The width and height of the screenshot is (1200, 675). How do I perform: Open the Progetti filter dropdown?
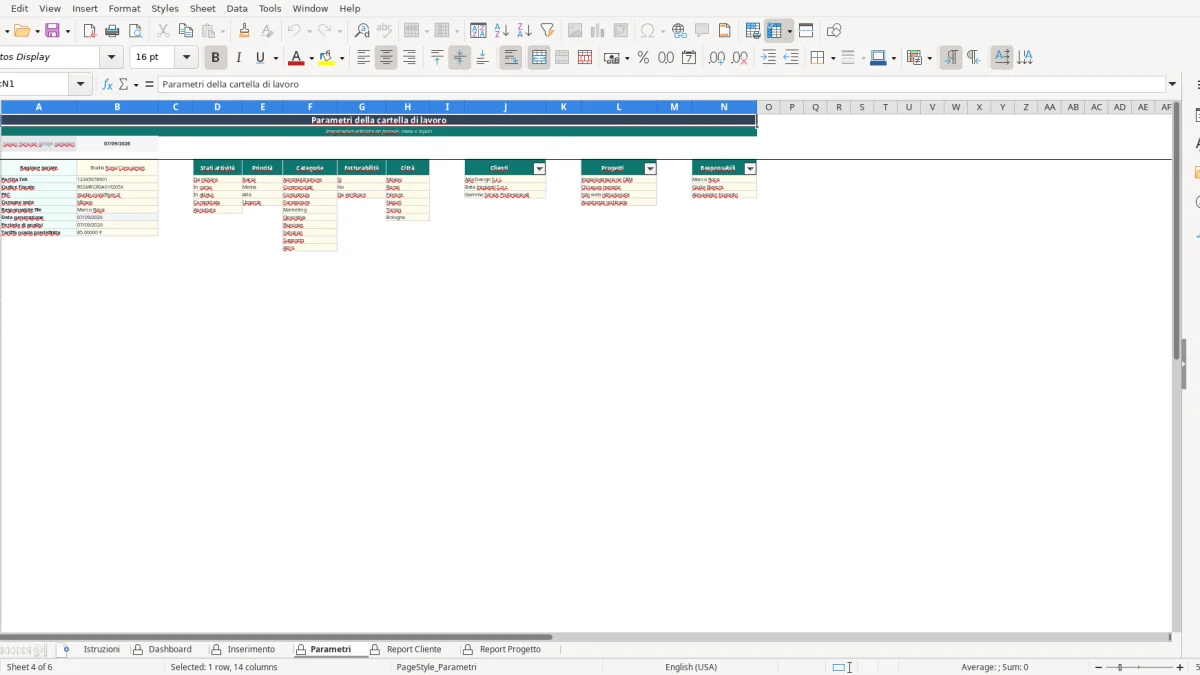(x=650, y=168)
